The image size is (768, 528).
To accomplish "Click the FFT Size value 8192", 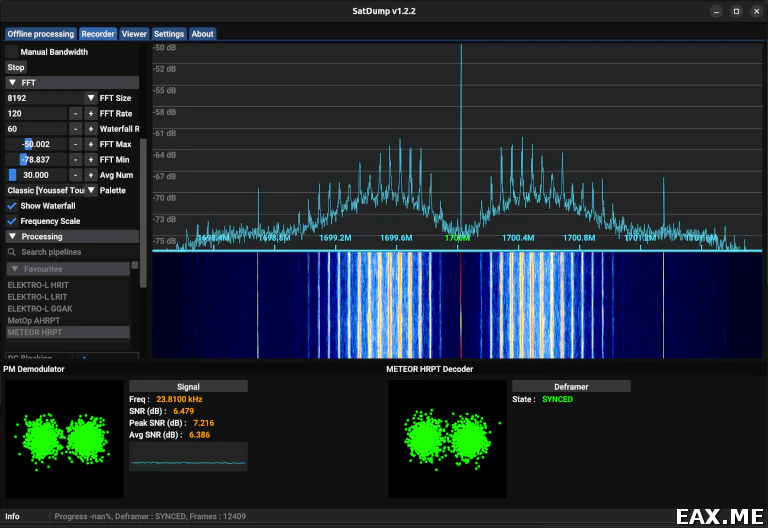I will 45,98.
